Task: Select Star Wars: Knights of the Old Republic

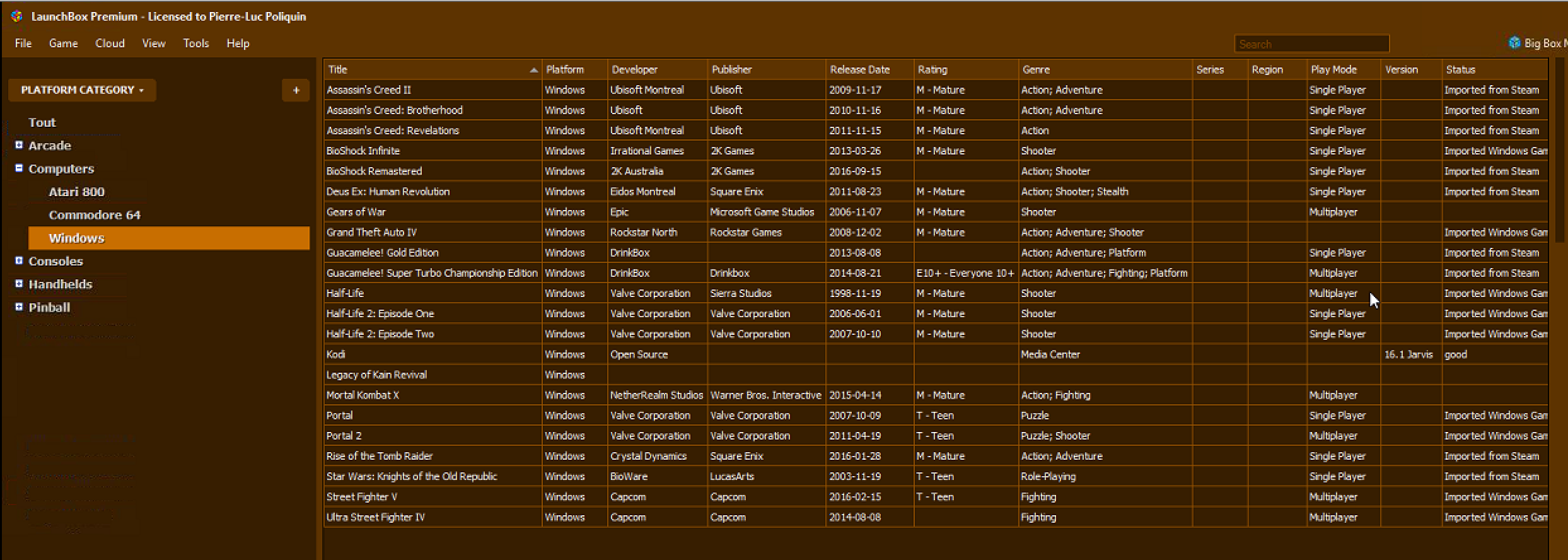Action: click(936, 476)
